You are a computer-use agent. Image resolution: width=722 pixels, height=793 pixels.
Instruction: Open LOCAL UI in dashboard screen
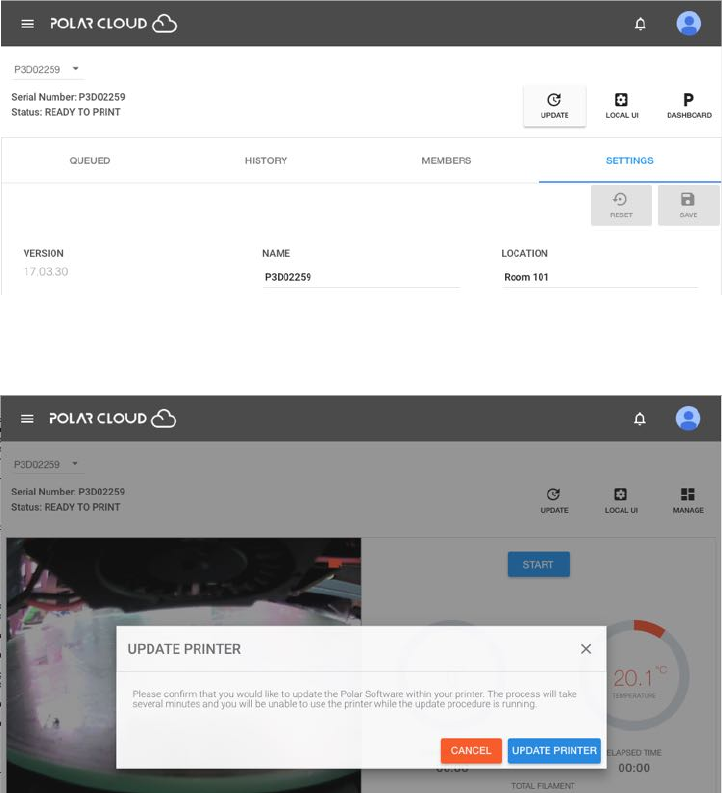621,501
